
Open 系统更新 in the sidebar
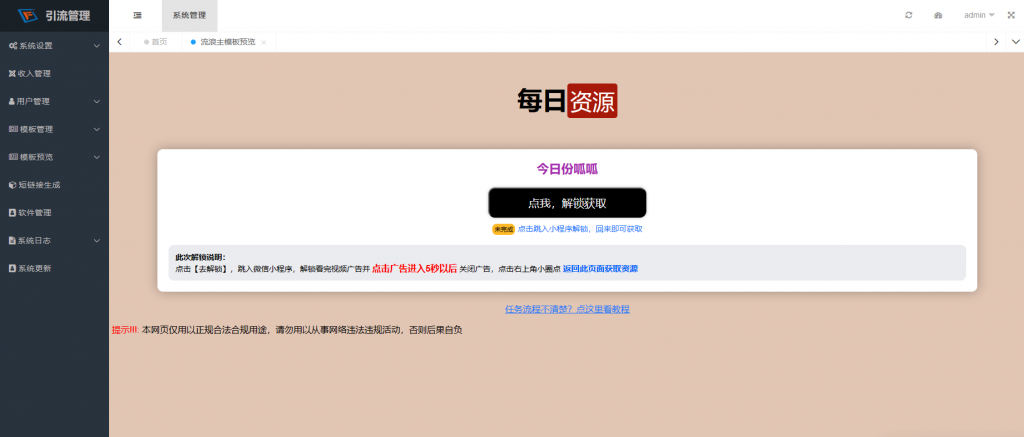[54, 268]
